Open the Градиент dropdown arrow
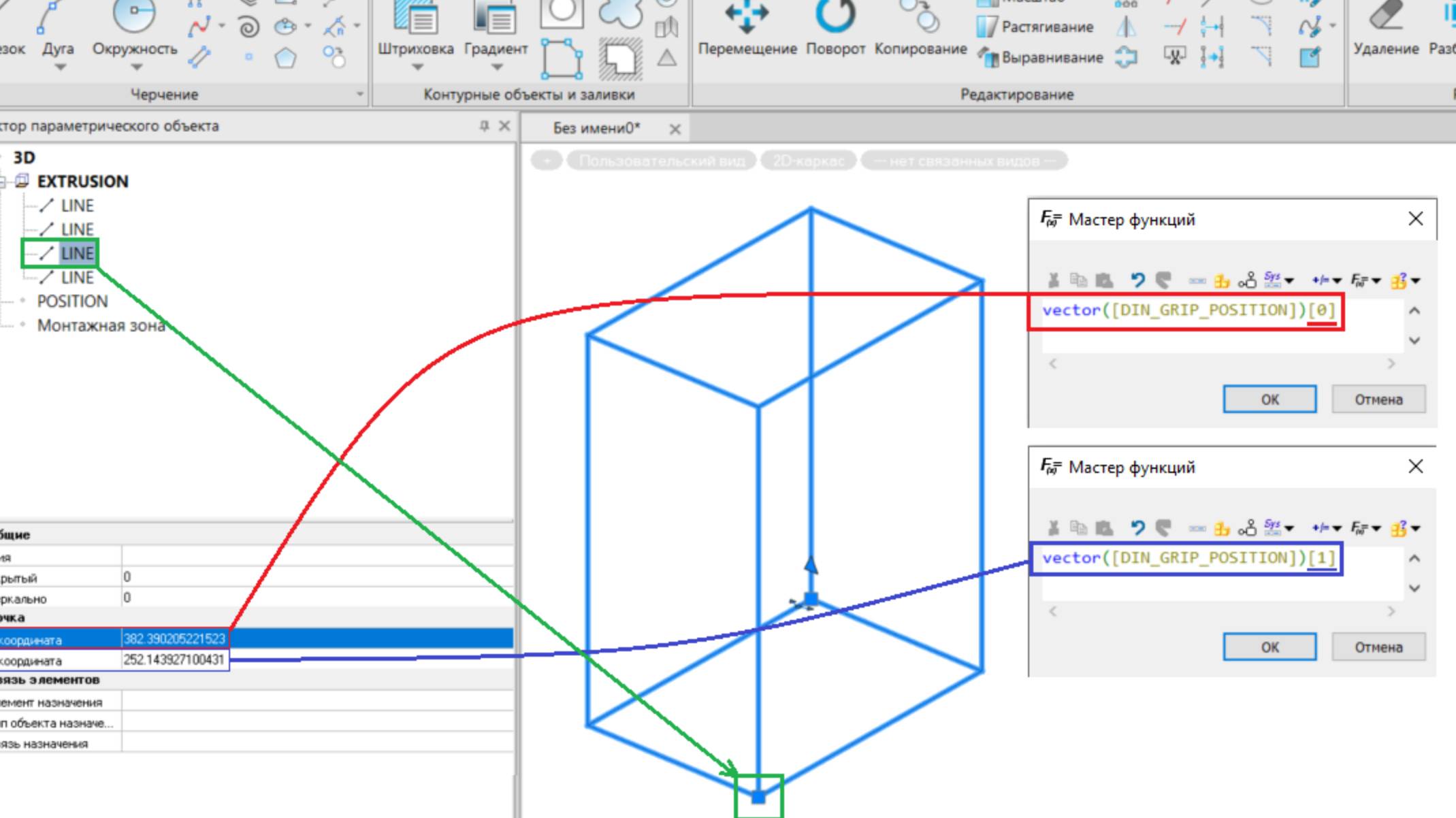Screen dimensions: 1456x818 point(496,67)
